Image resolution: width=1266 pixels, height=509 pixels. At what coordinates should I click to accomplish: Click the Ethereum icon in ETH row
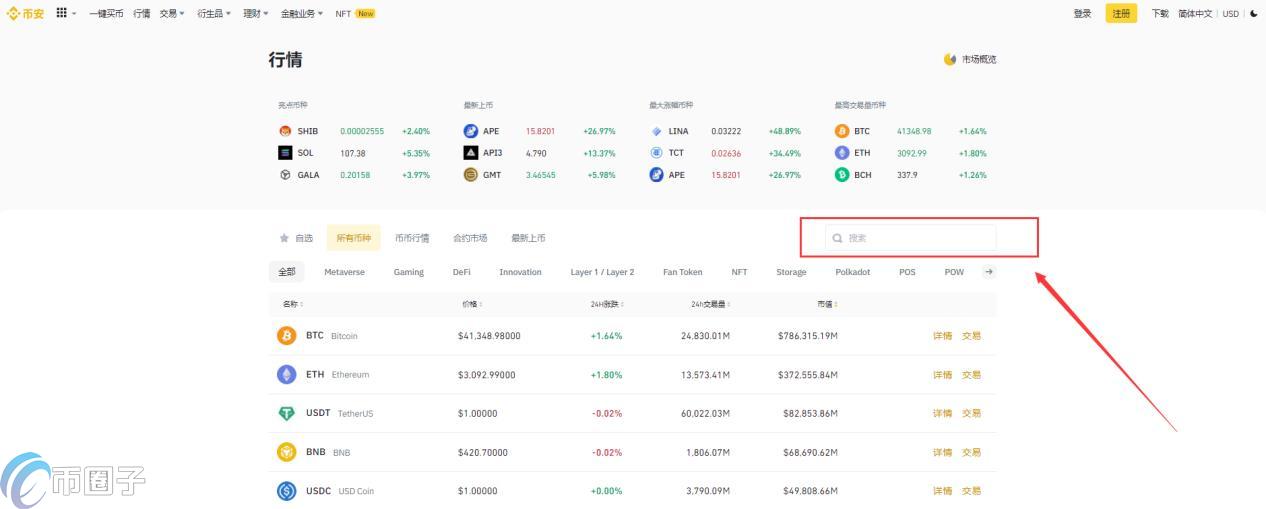coord(287,375)
